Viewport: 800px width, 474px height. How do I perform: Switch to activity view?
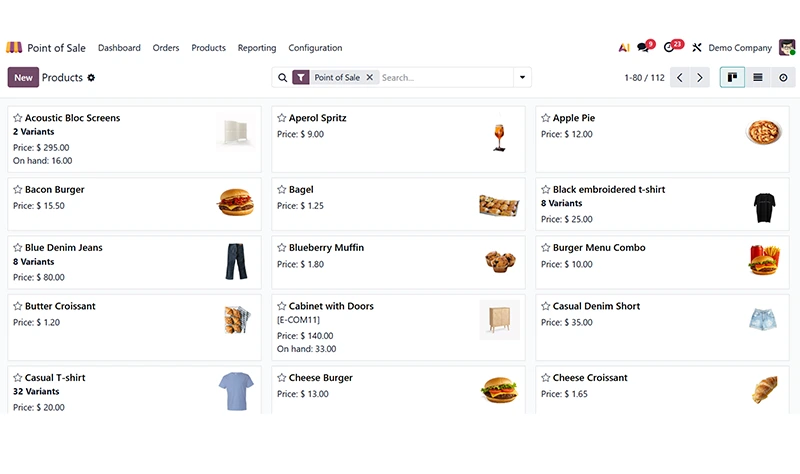[783, 78]
